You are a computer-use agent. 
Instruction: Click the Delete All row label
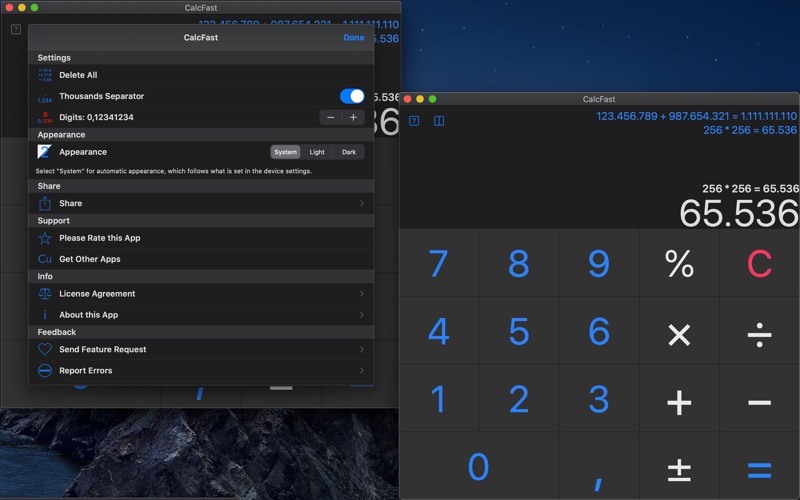tap(78, 75)
